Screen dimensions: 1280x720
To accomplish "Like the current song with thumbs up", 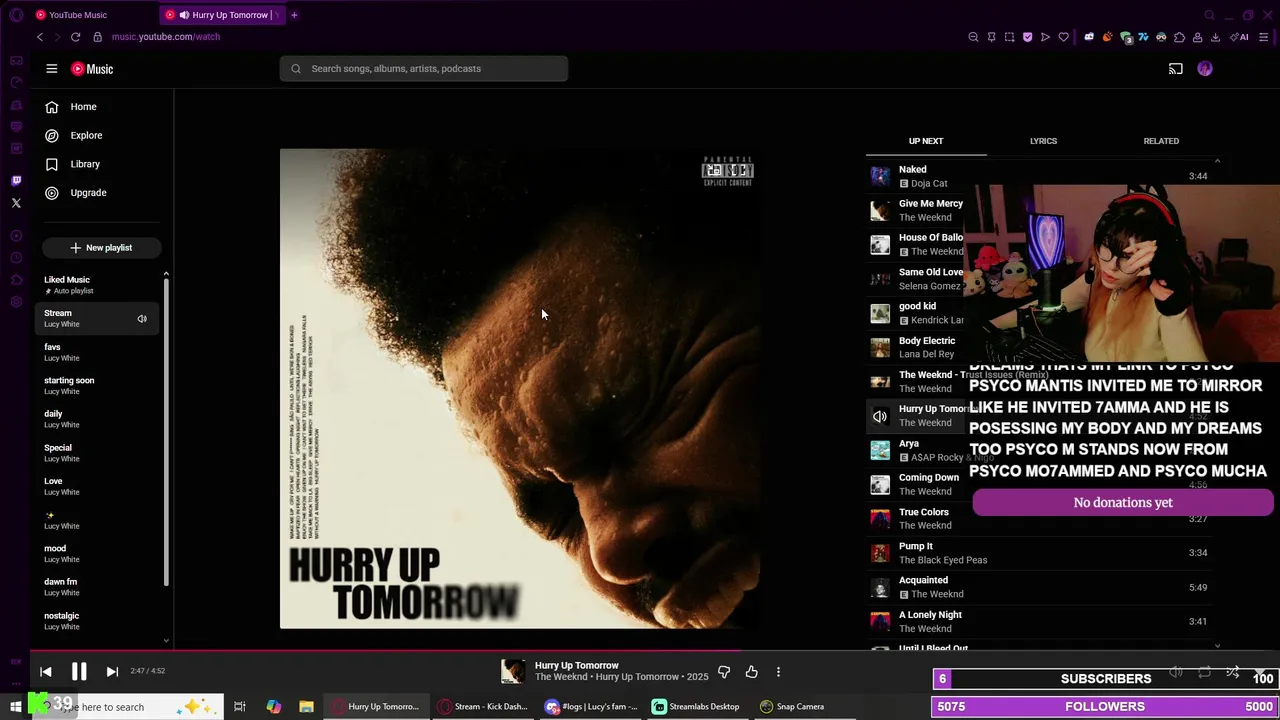I will (x=751, y=672).
